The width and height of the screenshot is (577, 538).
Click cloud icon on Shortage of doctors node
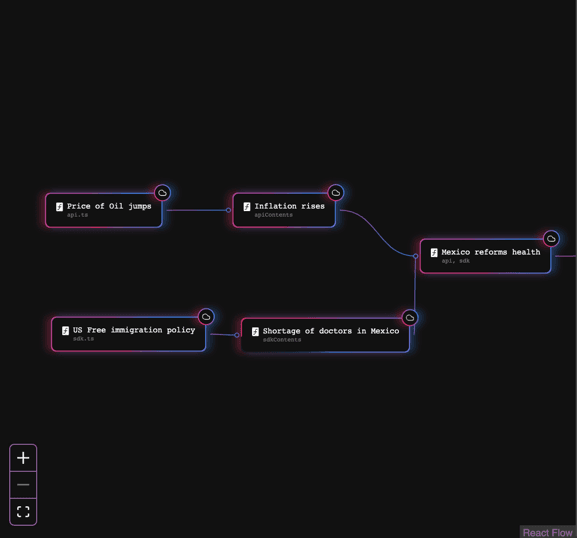coord(410,318)
